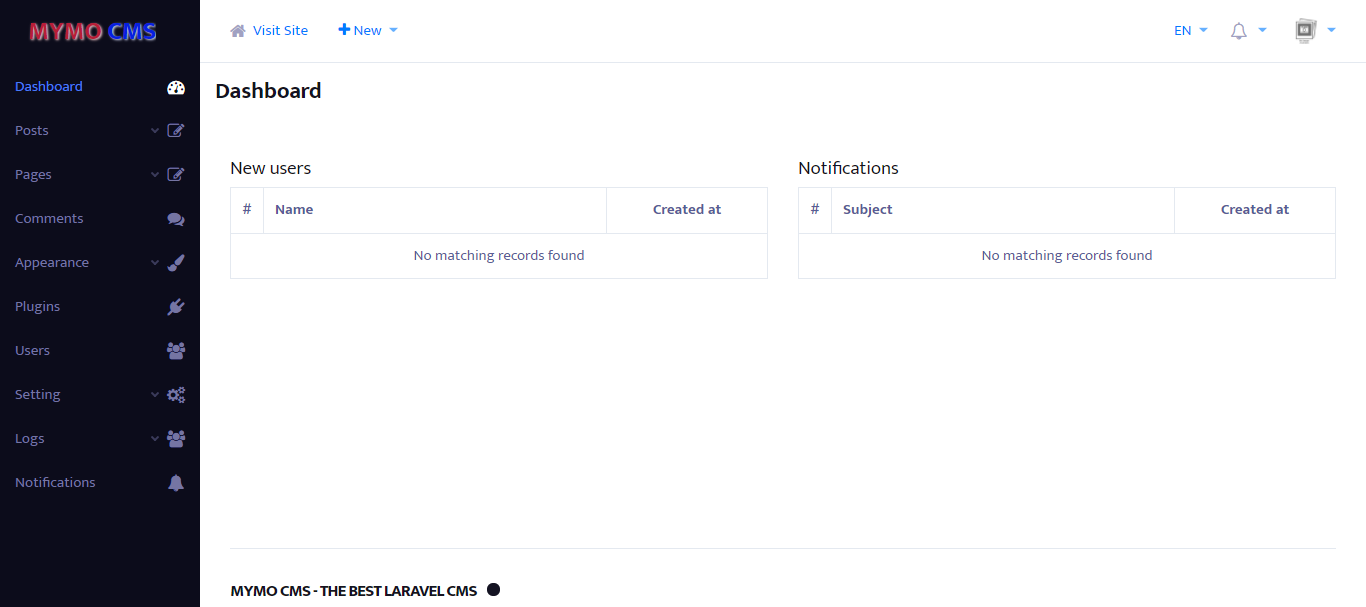Viewport: 1366px width, 607px height.
Task: Click the black dot in footer
Action: (493, 590)
